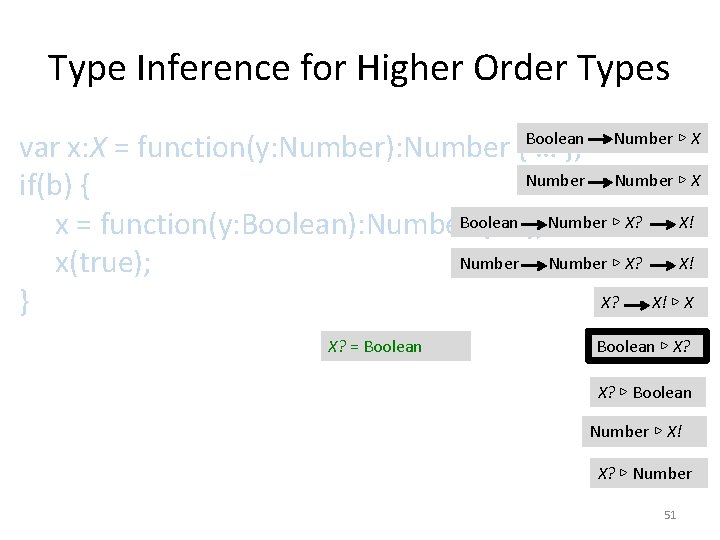Click the word "Boolean" in the topmost box
This screenshot has width=720, height=540.
(x=555, y=139)
